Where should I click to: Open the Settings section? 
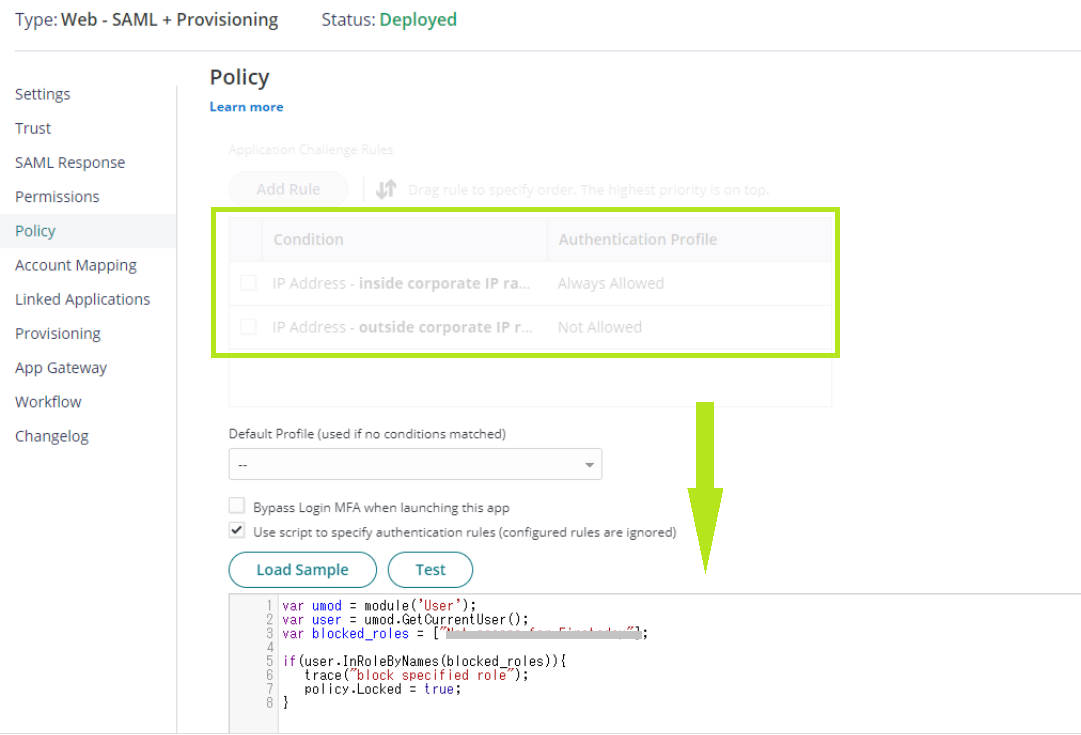[43, 94]
